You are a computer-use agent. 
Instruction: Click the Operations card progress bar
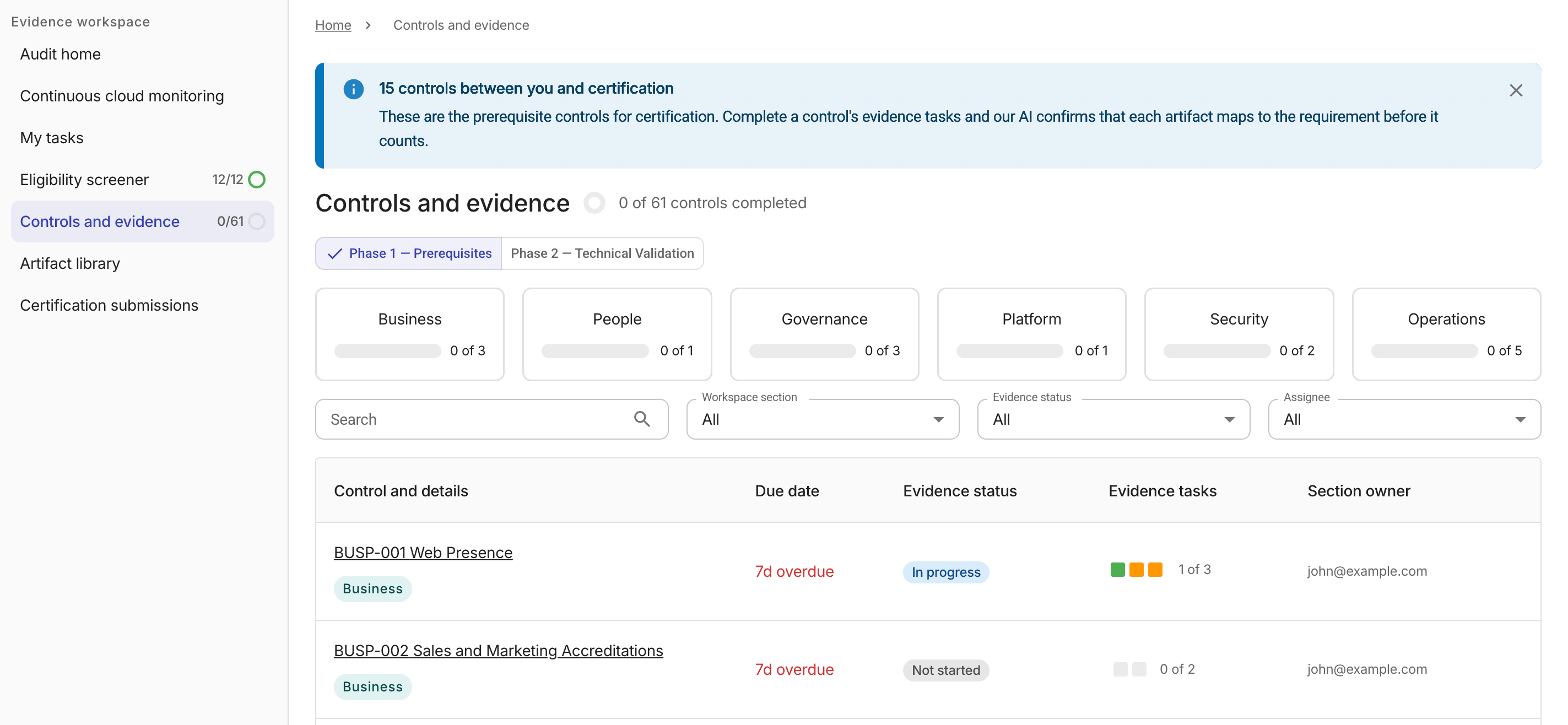1424,350
